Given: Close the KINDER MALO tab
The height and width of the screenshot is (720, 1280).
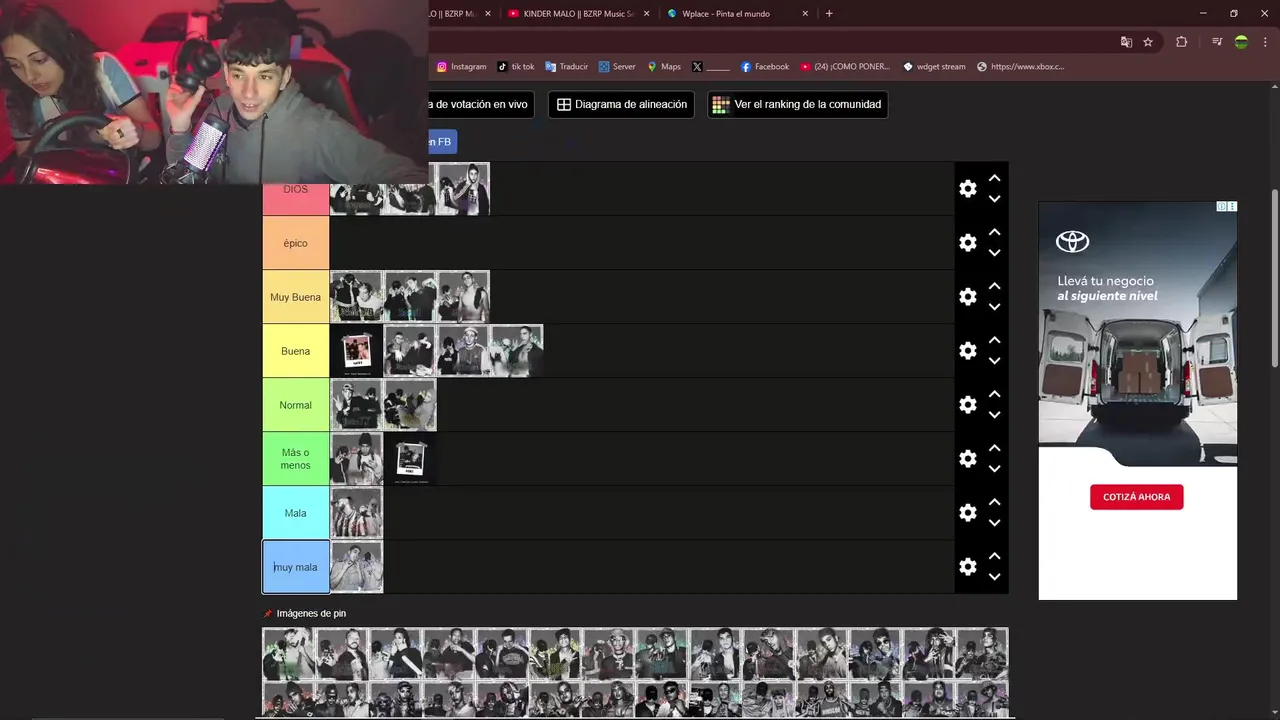Looking at the screenshot, I should [x=646, y=13].
